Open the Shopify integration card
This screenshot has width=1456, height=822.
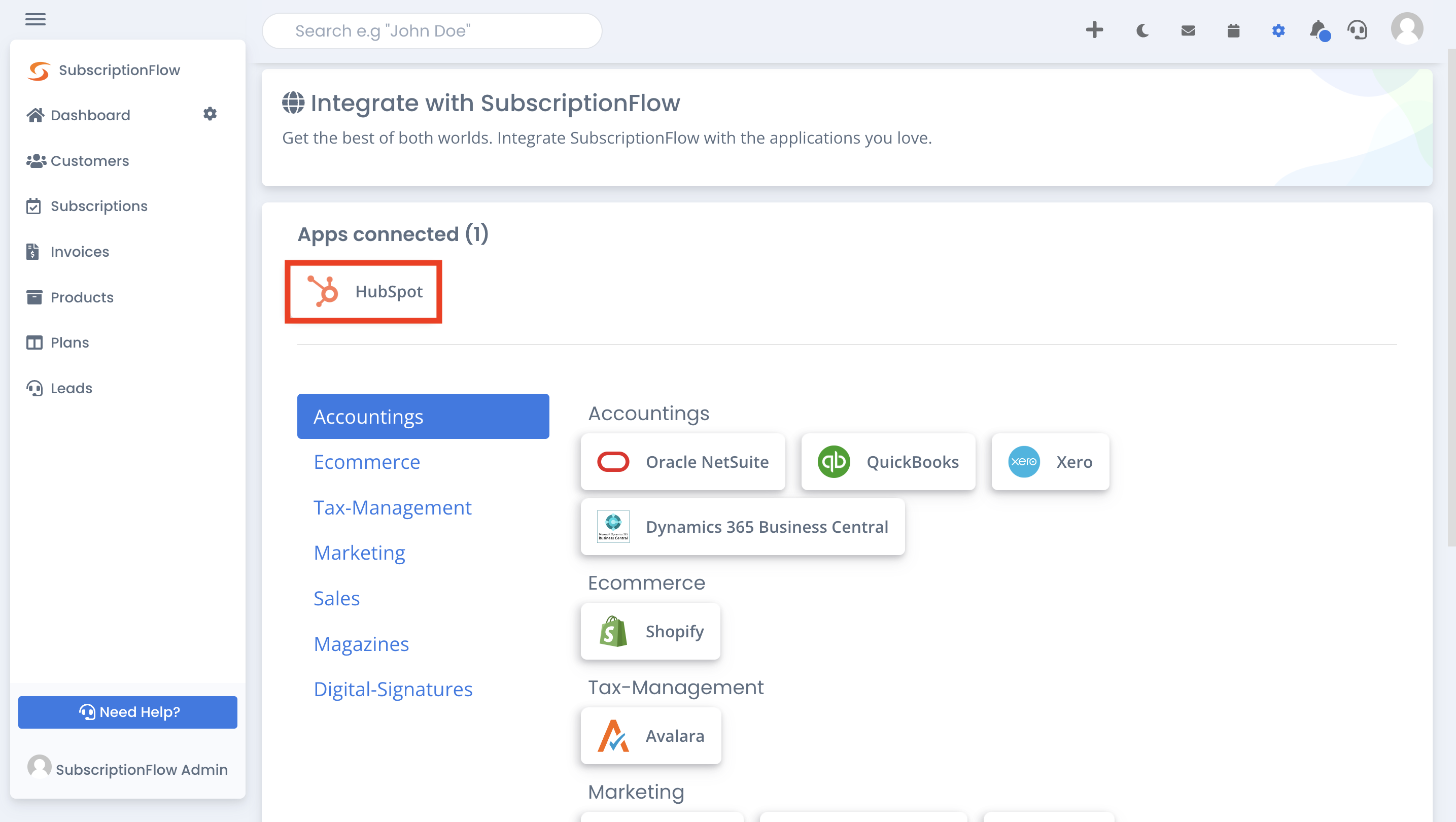650,631
